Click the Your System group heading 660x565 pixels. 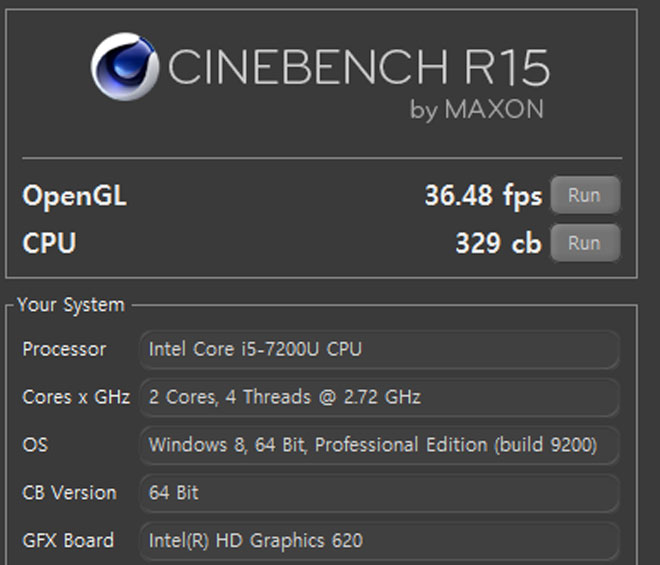[71, 305]
